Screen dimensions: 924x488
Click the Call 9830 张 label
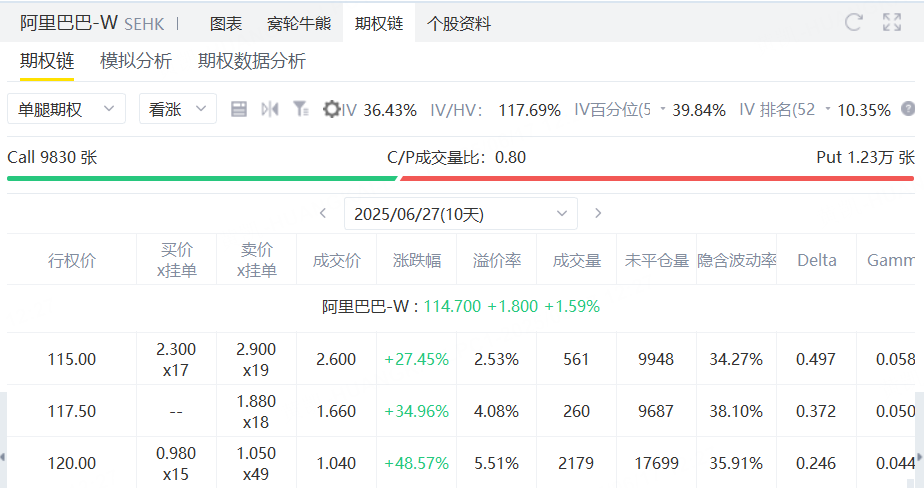(x=52, y=157)
